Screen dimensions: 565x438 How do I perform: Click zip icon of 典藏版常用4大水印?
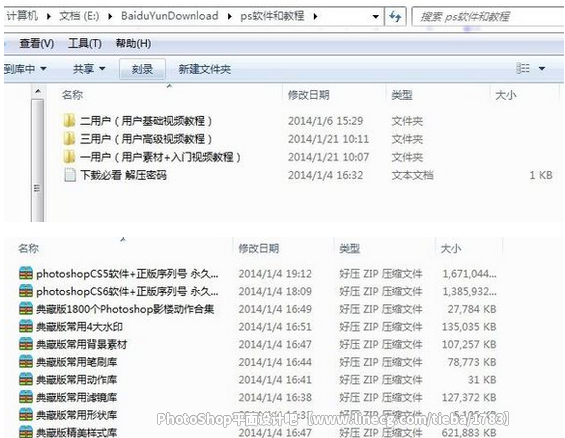[x=26, y=326]
